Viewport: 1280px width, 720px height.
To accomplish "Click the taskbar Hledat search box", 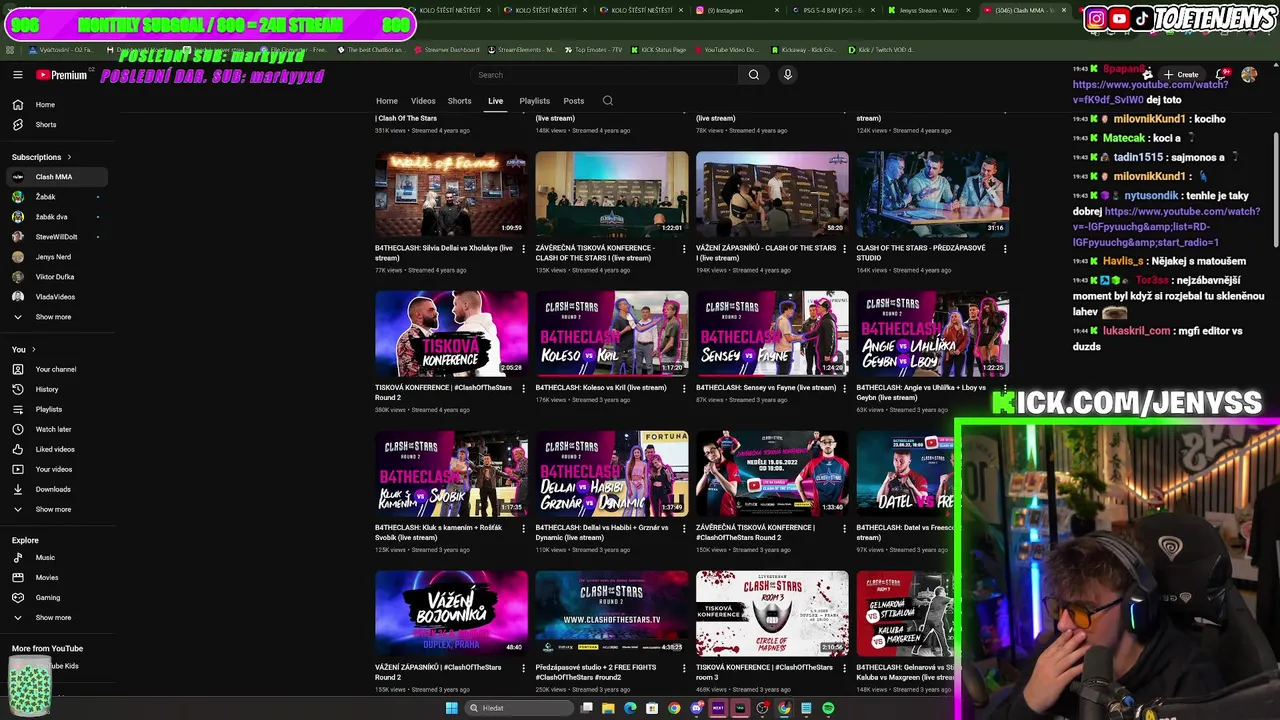I will [519, 708].
